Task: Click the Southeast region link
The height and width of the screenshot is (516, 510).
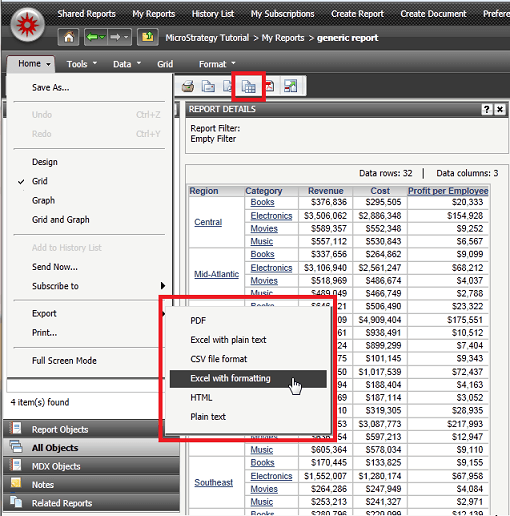Action: pos(213,482)
